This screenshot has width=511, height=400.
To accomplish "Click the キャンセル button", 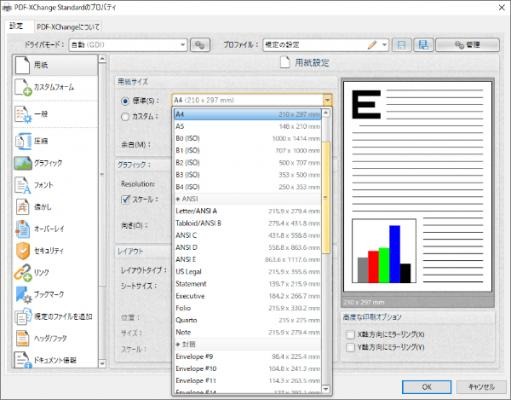I will point(481,387).
